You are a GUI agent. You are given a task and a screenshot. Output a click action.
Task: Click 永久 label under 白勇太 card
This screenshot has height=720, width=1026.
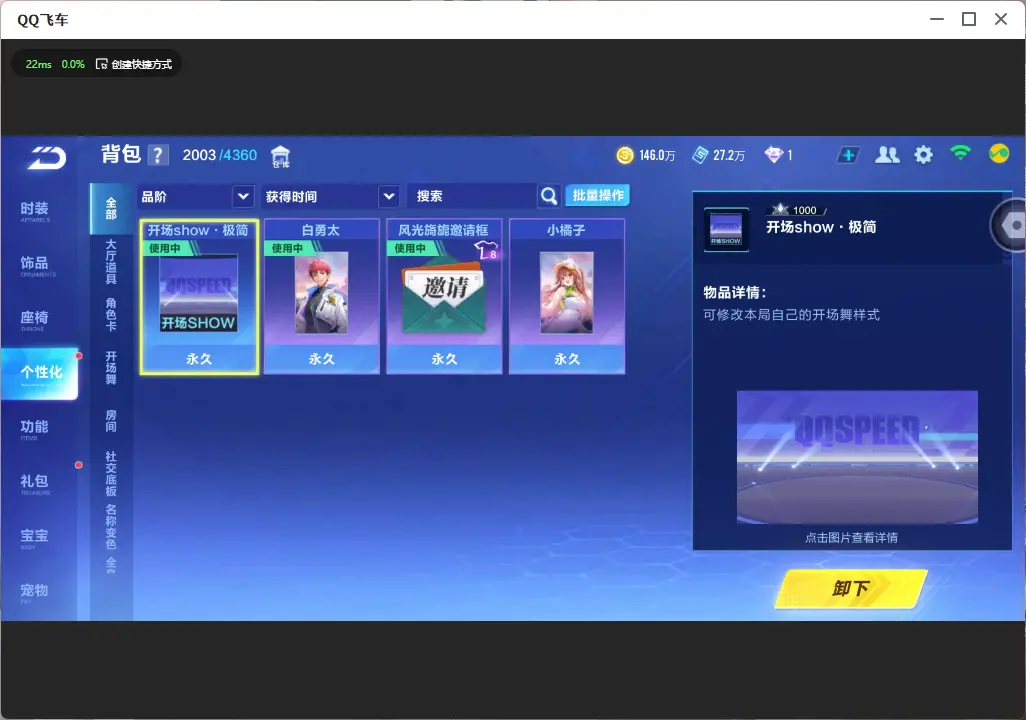321,359
